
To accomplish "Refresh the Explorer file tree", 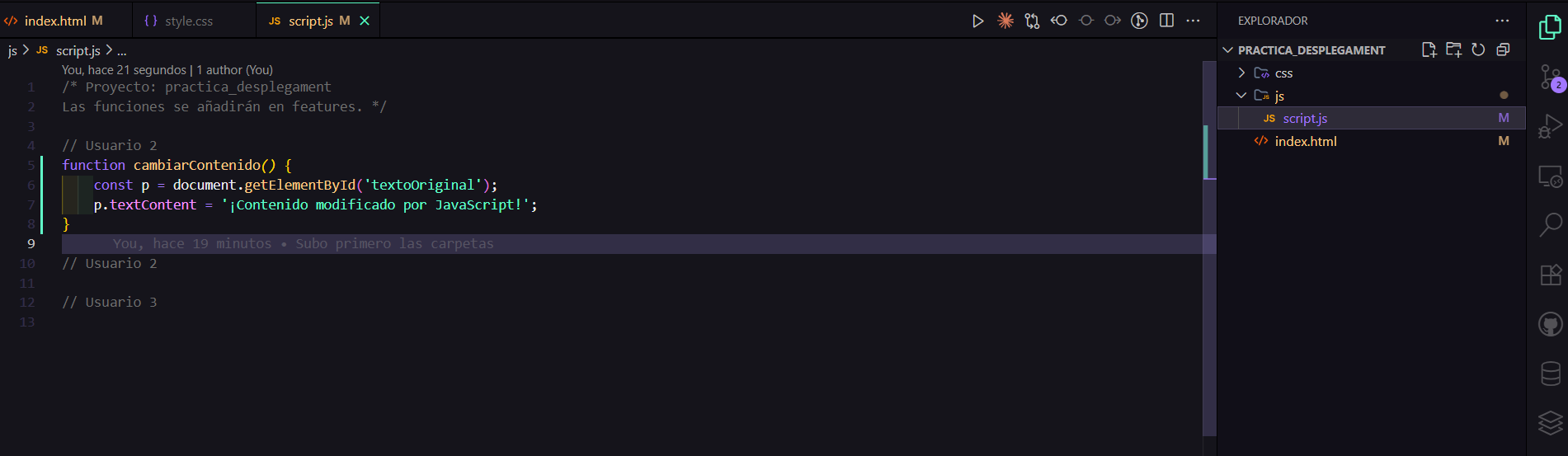I will [x=1478, y=50].
